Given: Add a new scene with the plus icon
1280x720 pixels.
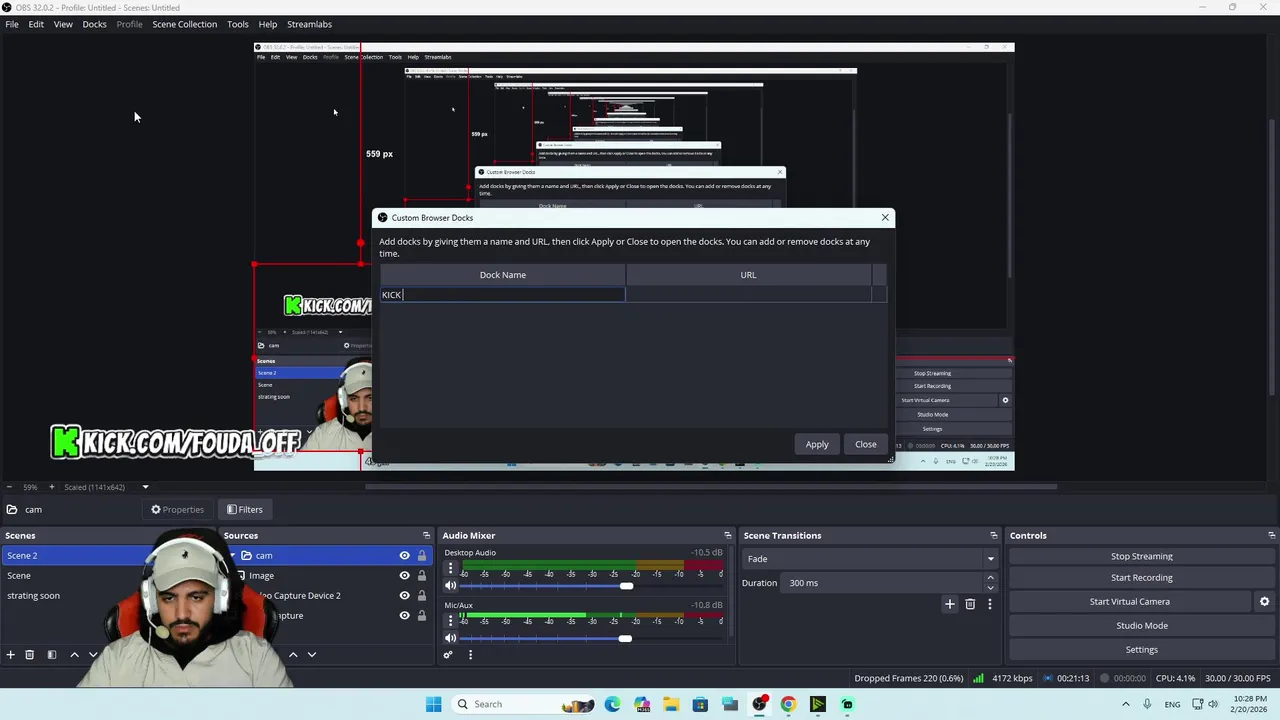Looking at the screenshot, I should 11,655.
